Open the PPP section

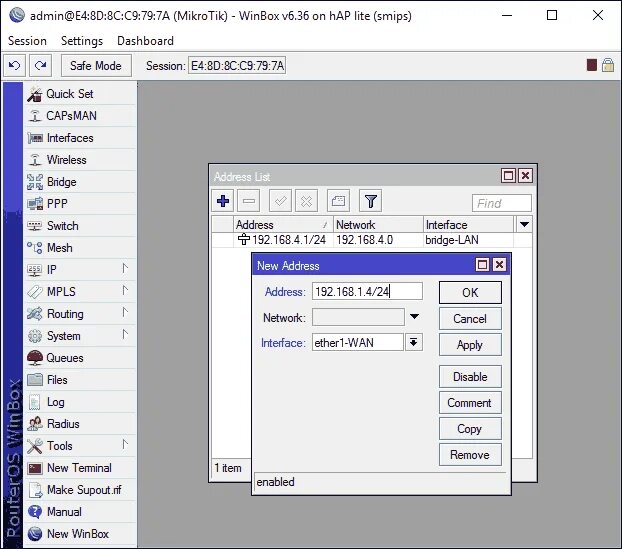tap(79, 204)
